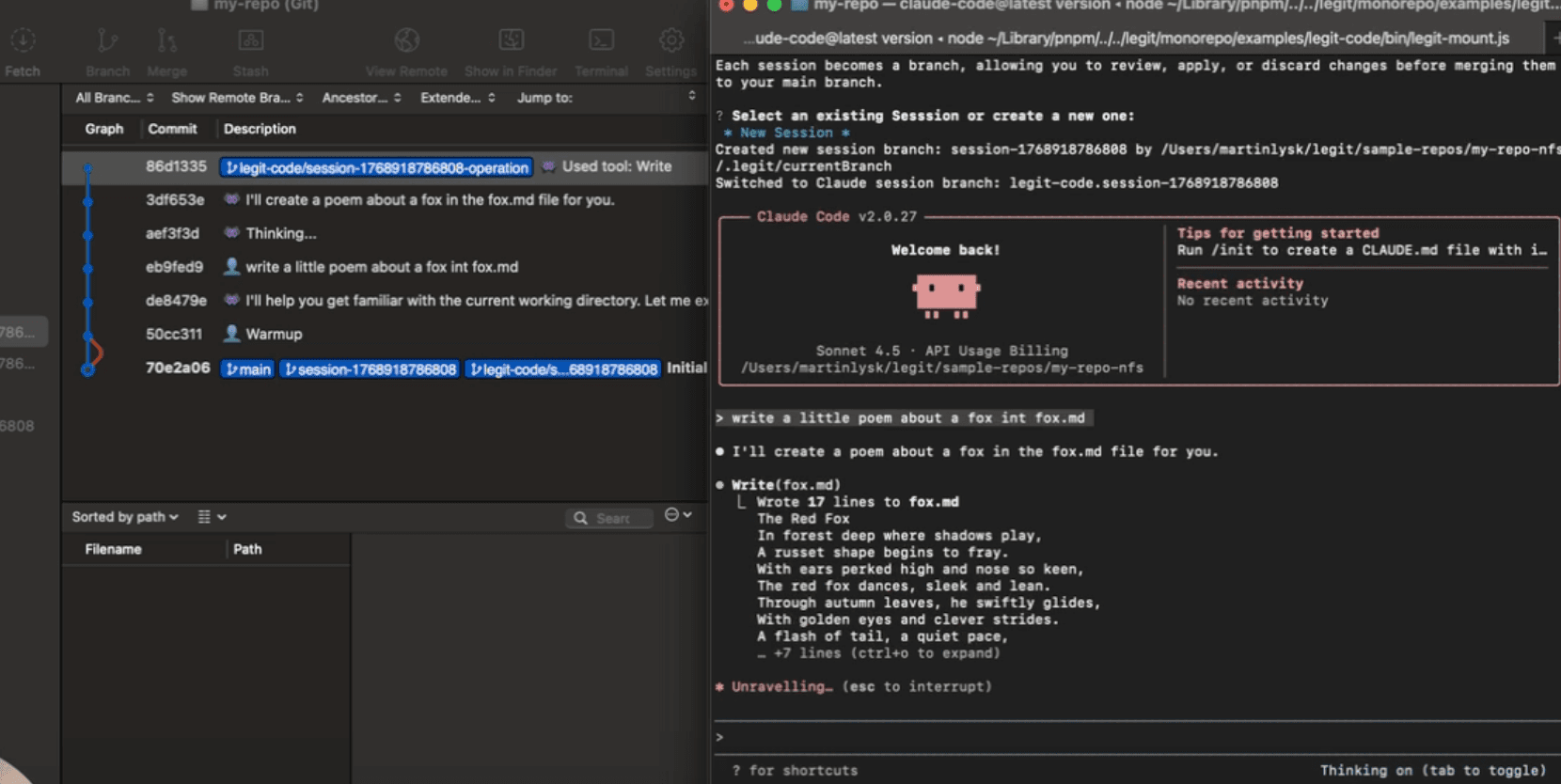Click user avatar icon on Warmup commit
Image resolution: width=1561 pixels, height=784 pixels.
pyautogui.click(x=231, y=334)
